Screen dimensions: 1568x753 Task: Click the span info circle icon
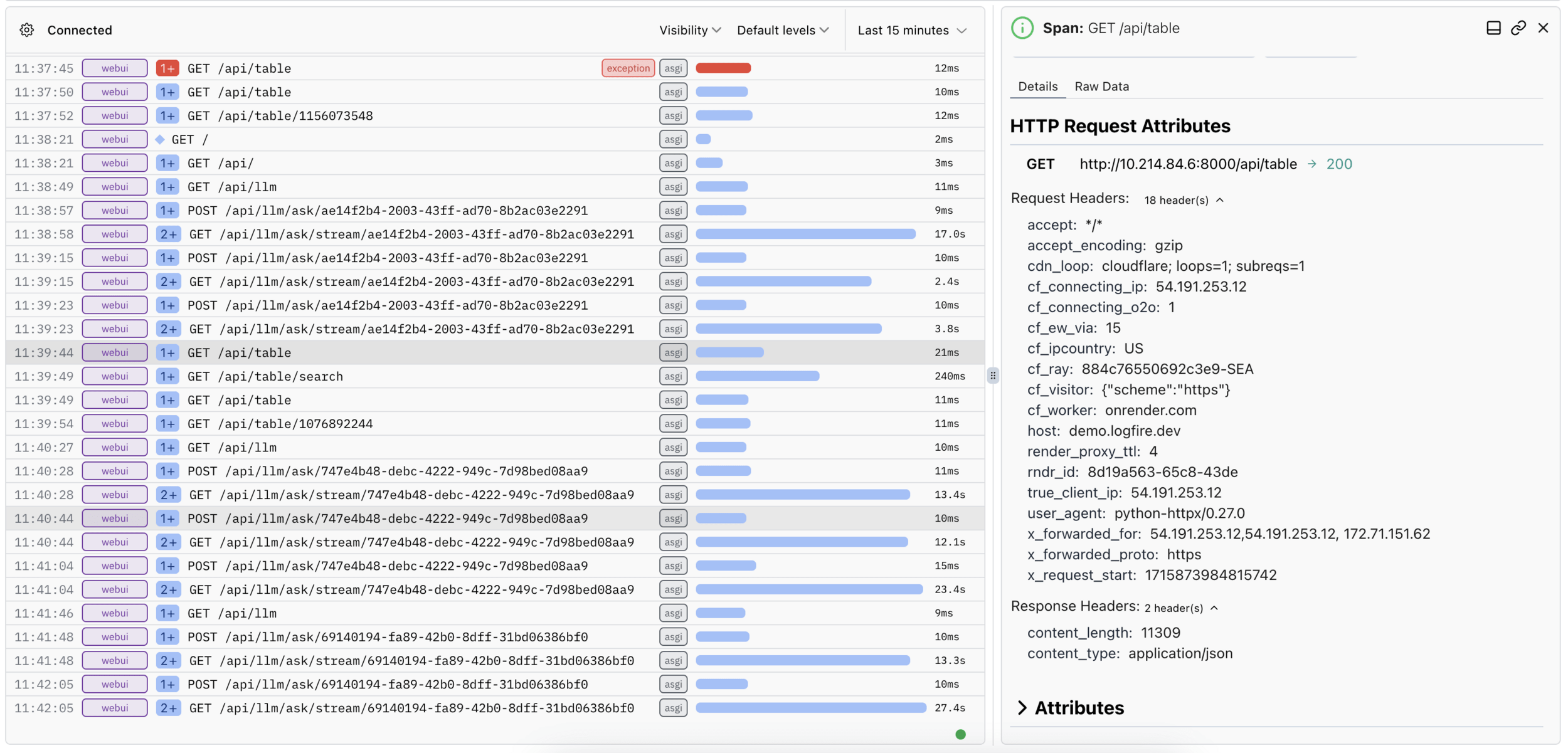pyautogui.click(x=1022, y=28)
